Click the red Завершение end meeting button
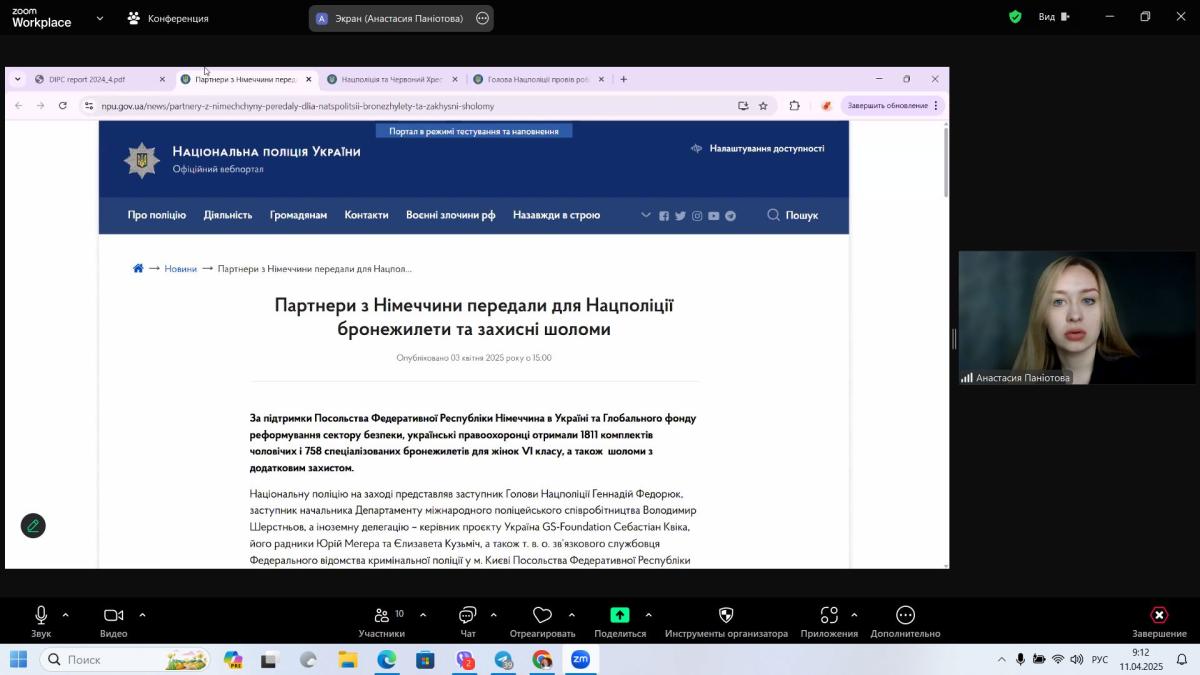The width and height of the screenshot is (1200, 675). click(1159, 615)
